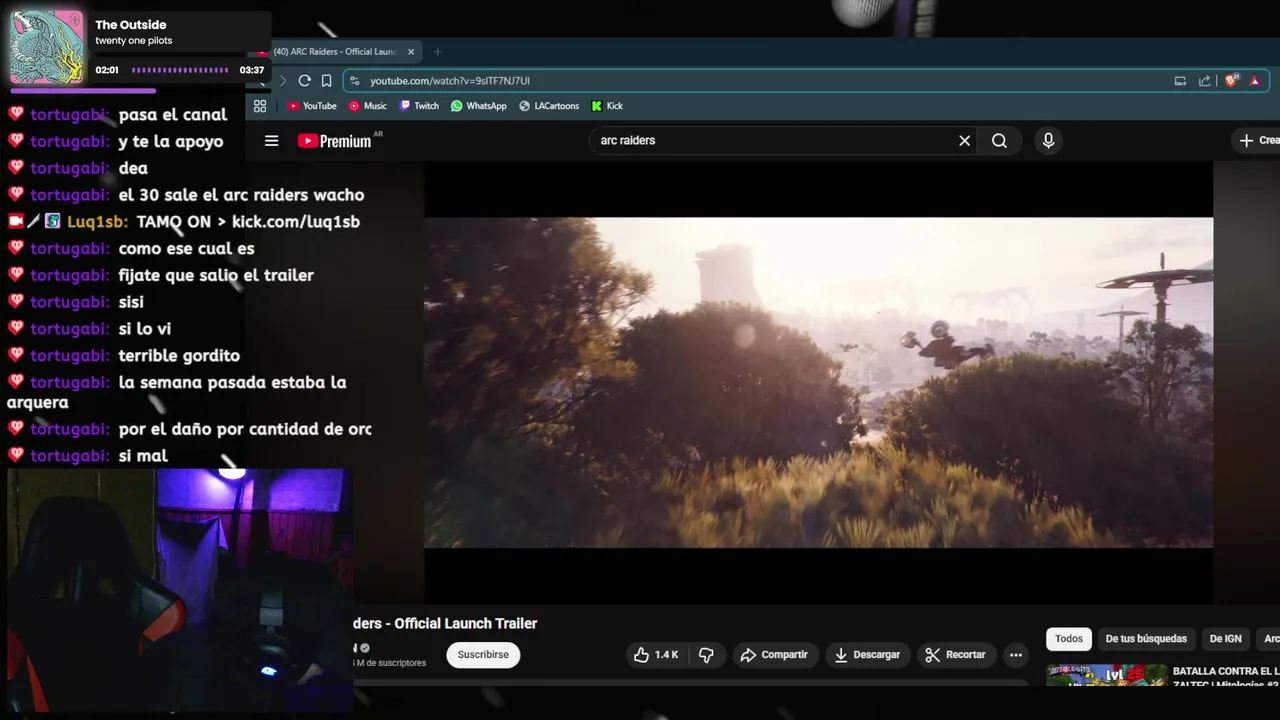Click Recortar clip button
The width and height of the screenshot is (1280, 720).
[956, 655]
